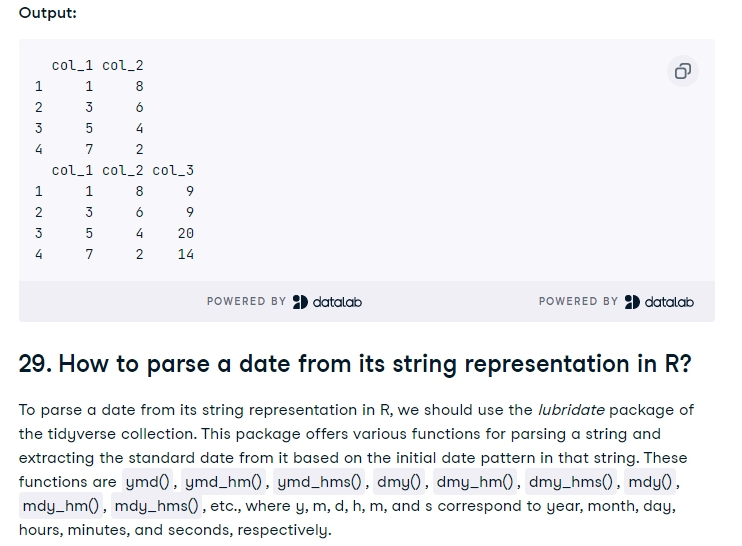Select the mdy_hm() inline code snippet
The height and width of the screenshot is (546, 742).
pyautogui.click(x=61, y=506)
